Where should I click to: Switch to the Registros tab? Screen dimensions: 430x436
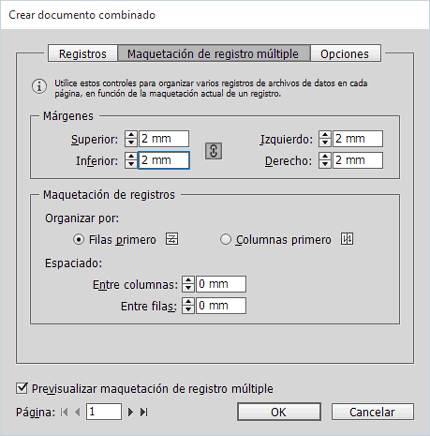point(83,54)
